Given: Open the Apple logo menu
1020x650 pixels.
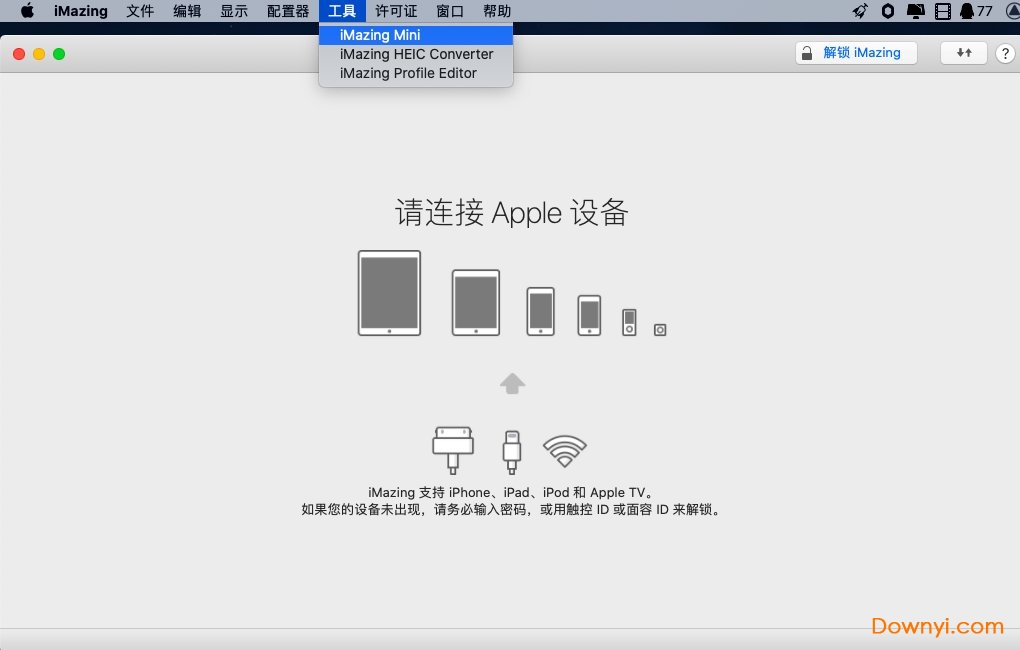Looking at the screenshot, I should tap(27, 11).
